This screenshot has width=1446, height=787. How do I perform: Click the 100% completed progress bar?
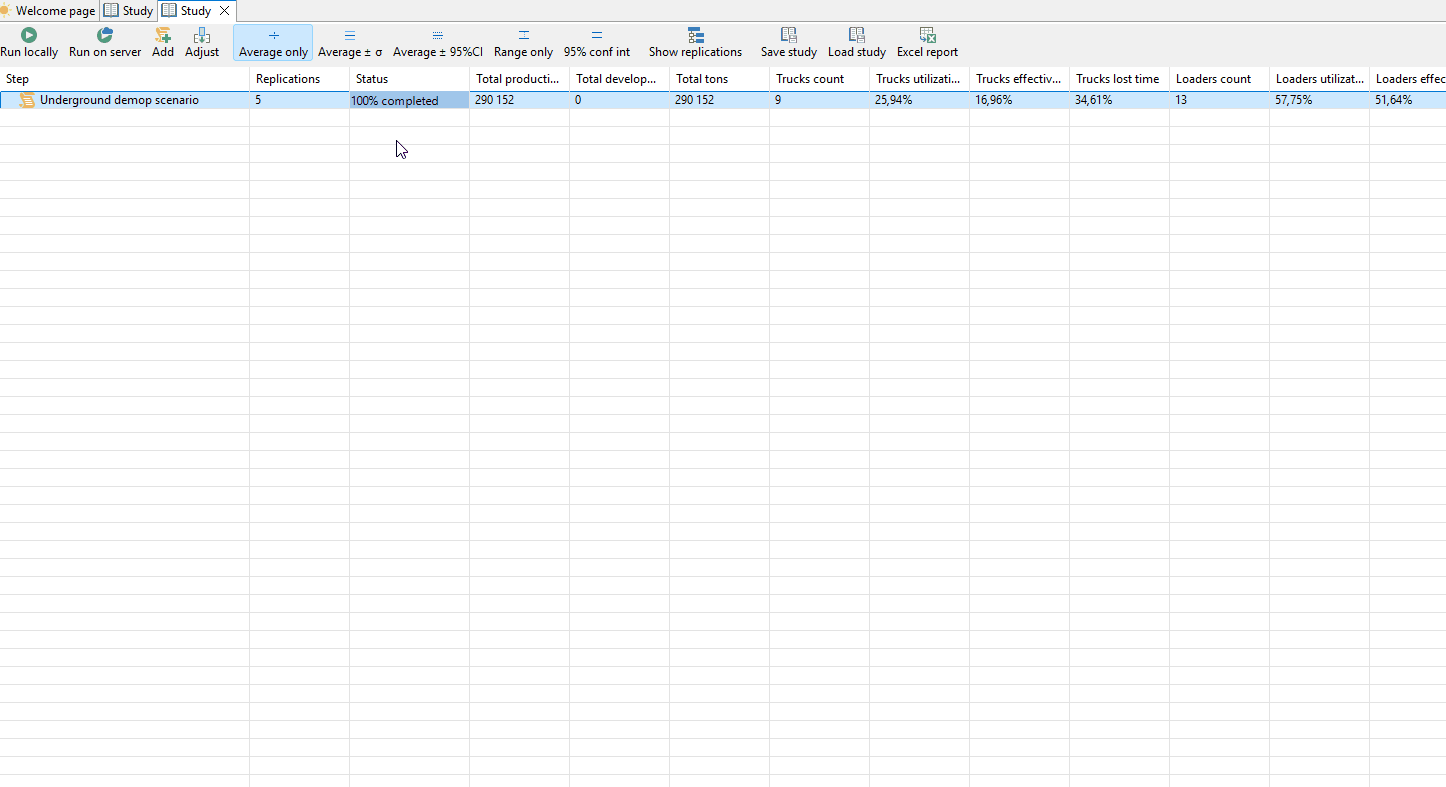tap(409, 100)
